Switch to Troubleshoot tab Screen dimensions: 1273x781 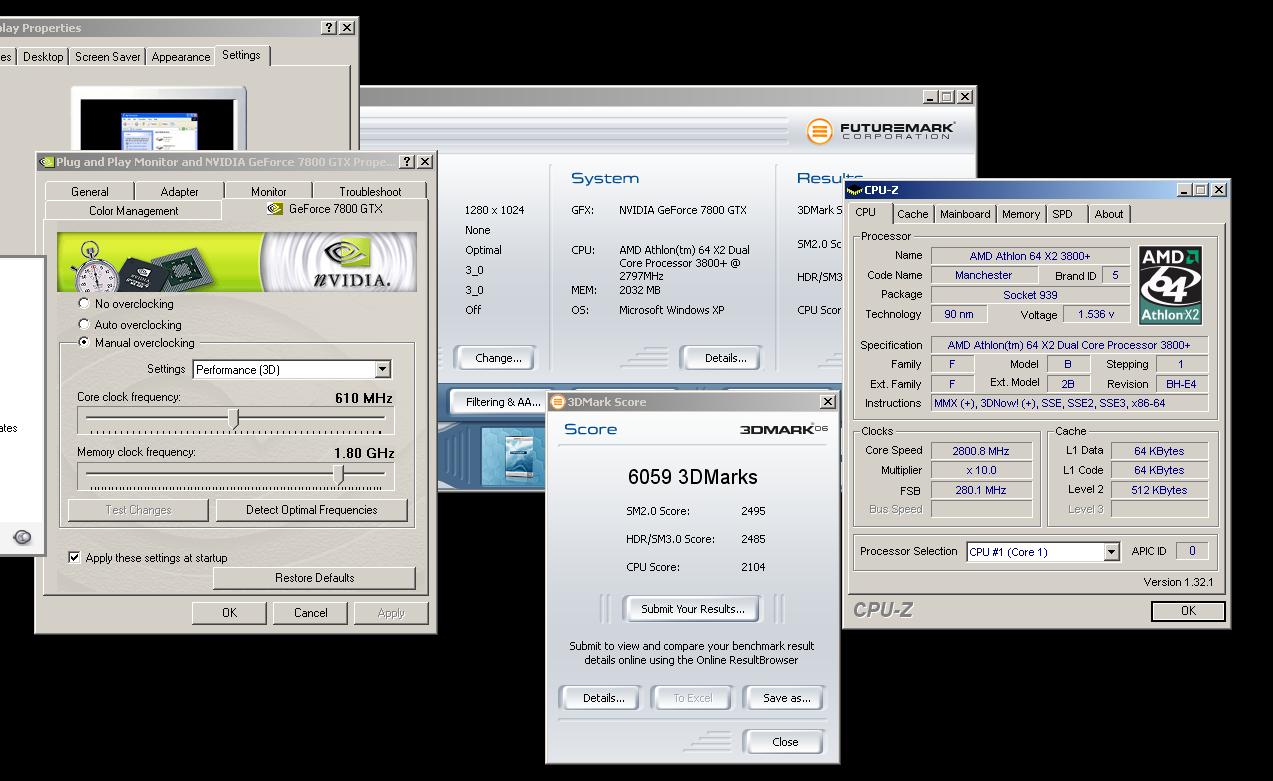[370, 191]
